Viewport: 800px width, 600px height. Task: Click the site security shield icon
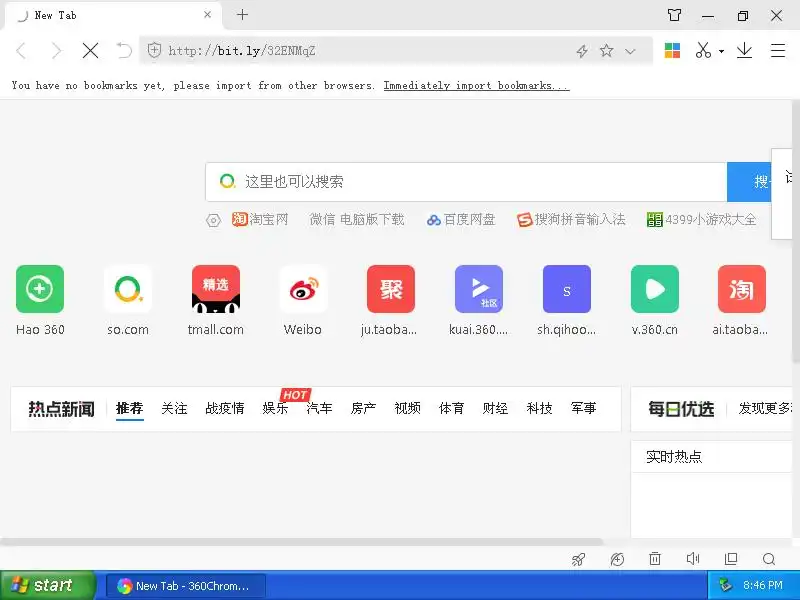coord(154,51)
